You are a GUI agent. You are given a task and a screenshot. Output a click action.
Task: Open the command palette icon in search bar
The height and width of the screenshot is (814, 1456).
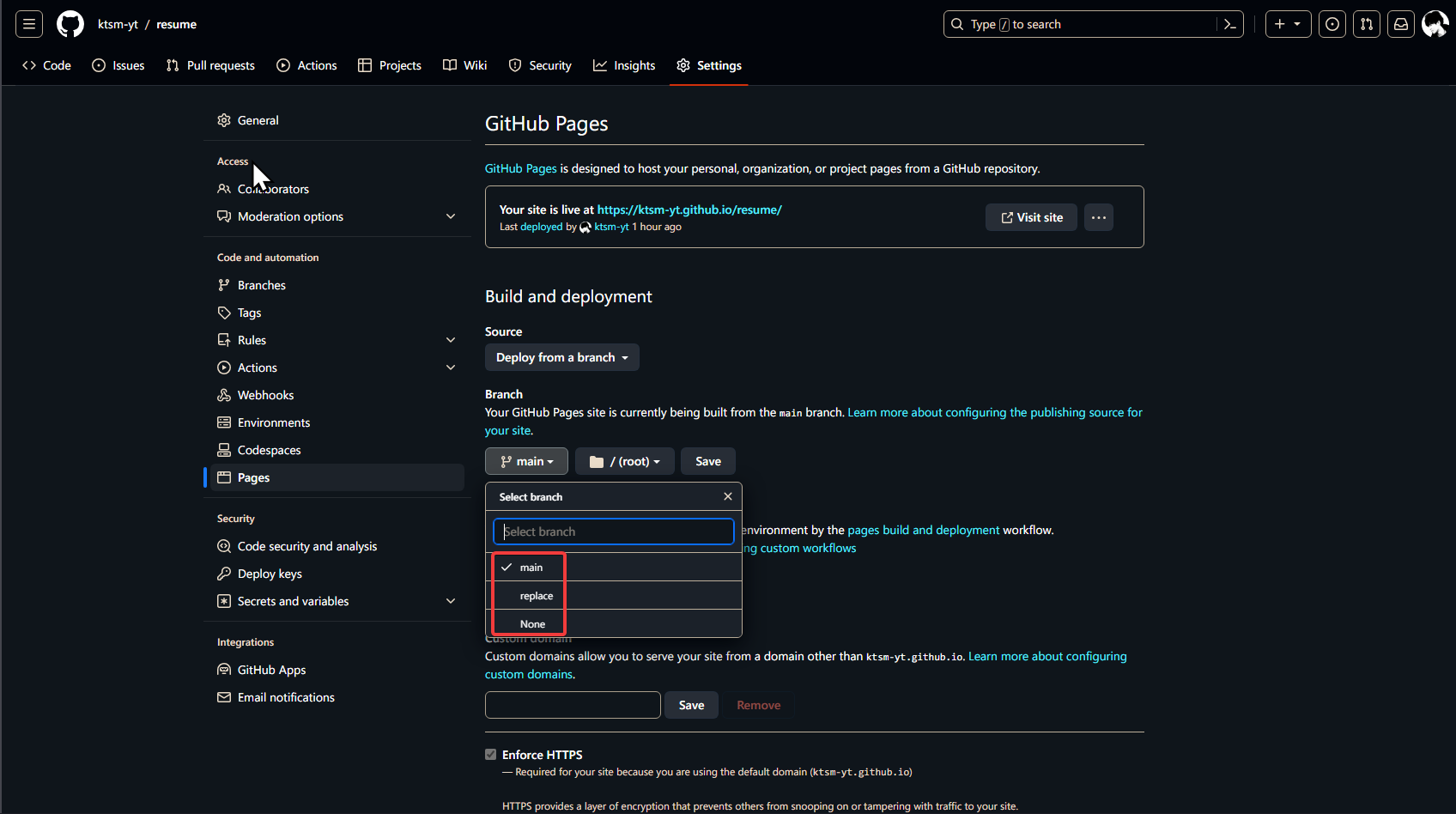coord(1229,24)
